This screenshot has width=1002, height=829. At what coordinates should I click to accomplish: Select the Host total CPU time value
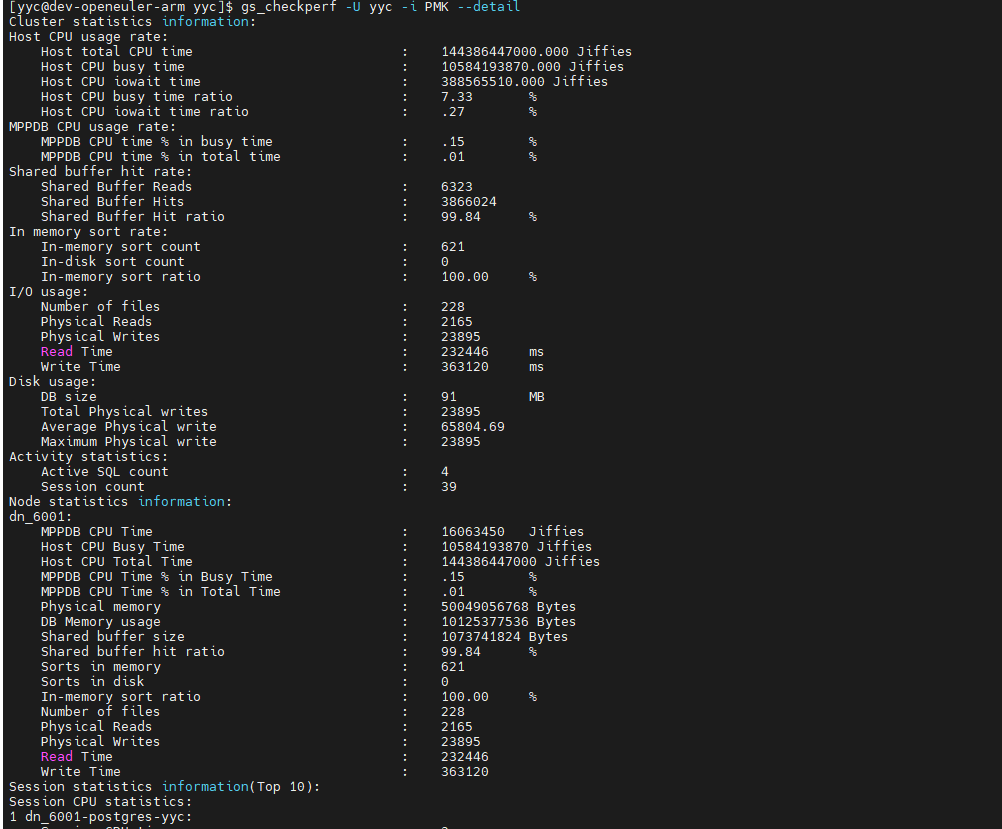click(x=536, y=52)
